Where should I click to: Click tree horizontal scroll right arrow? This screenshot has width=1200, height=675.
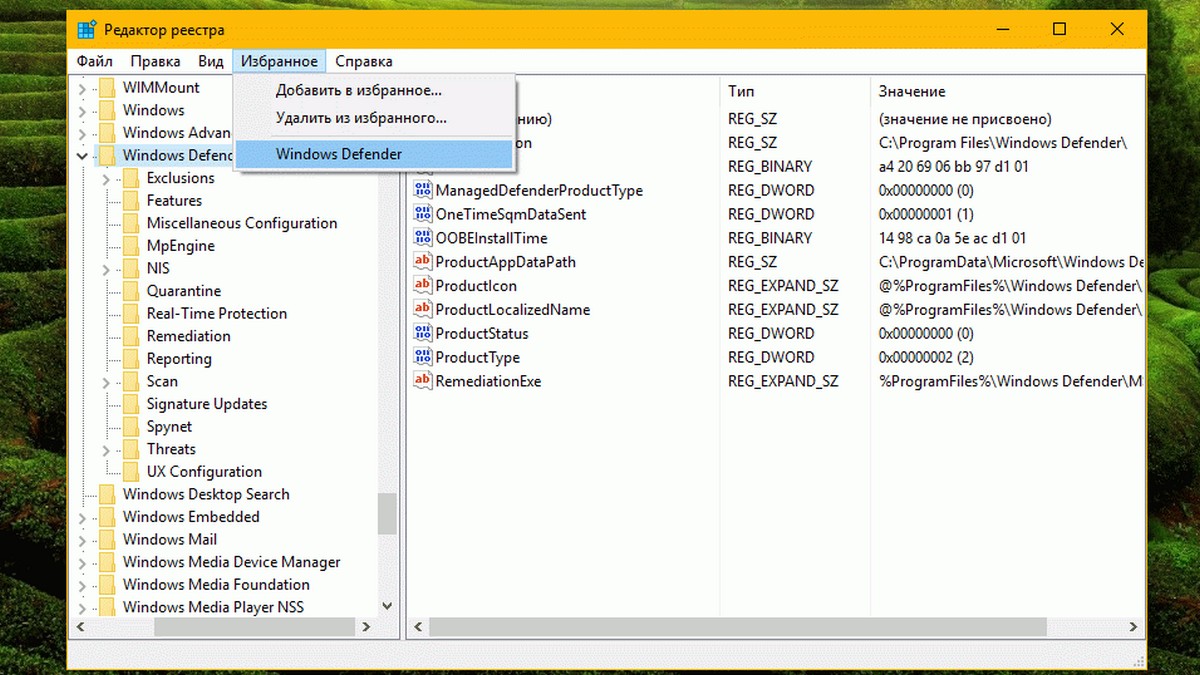click(366, 627)
